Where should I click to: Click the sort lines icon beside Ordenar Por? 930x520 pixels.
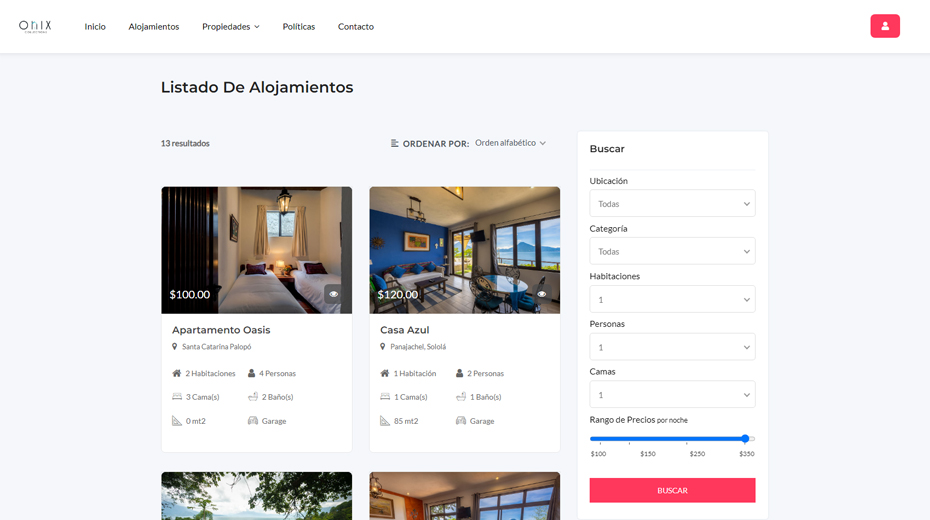[394, 143]
